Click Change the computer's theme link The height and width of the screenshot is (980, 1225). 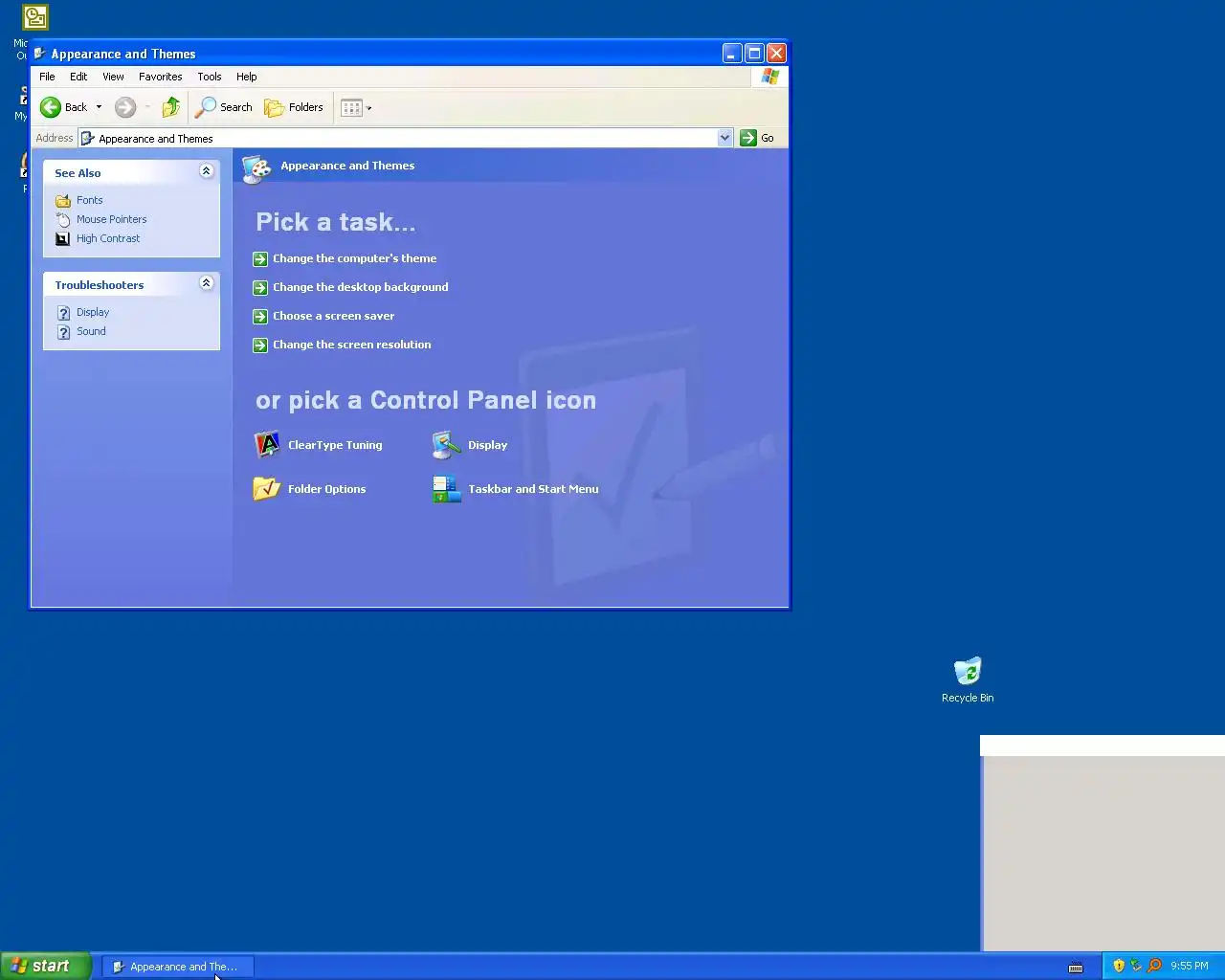click(x=354, y=258)
